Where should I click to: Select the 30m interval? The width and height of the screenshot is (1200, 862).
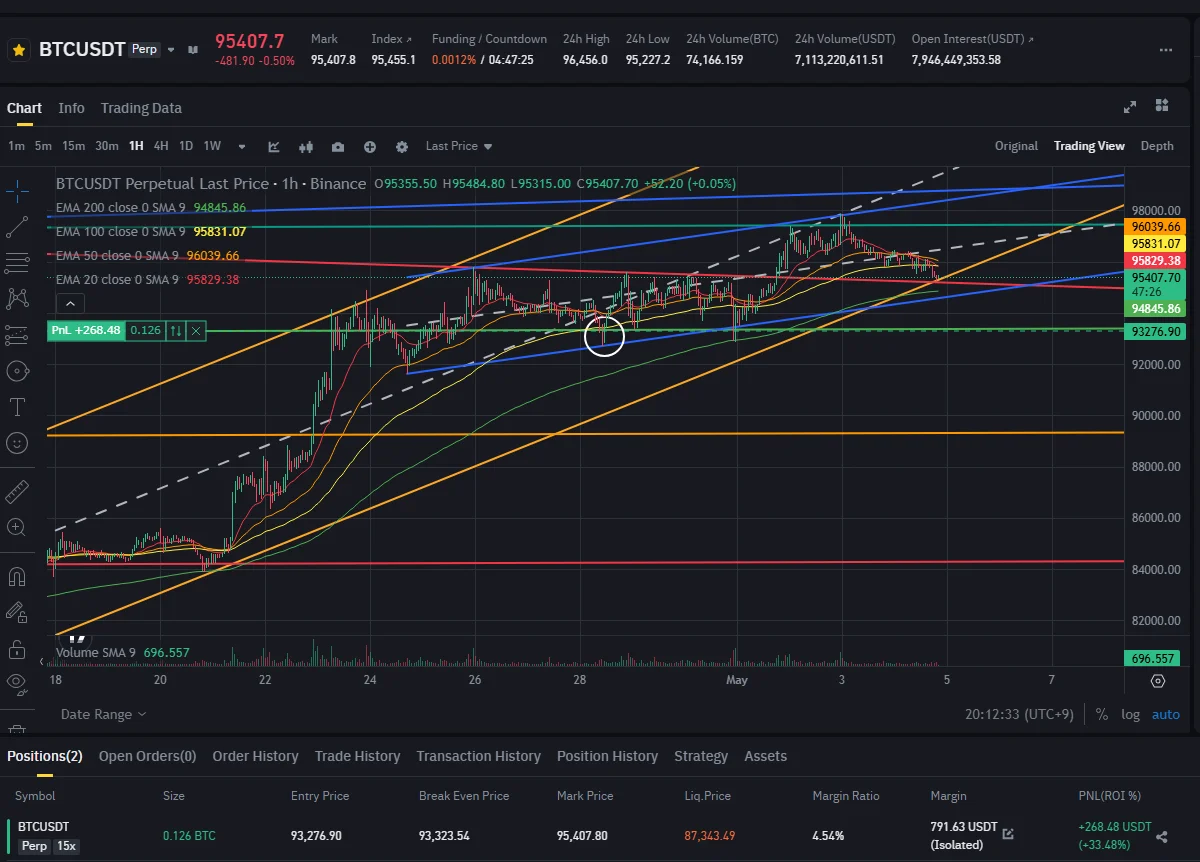[x=106, y=146]
